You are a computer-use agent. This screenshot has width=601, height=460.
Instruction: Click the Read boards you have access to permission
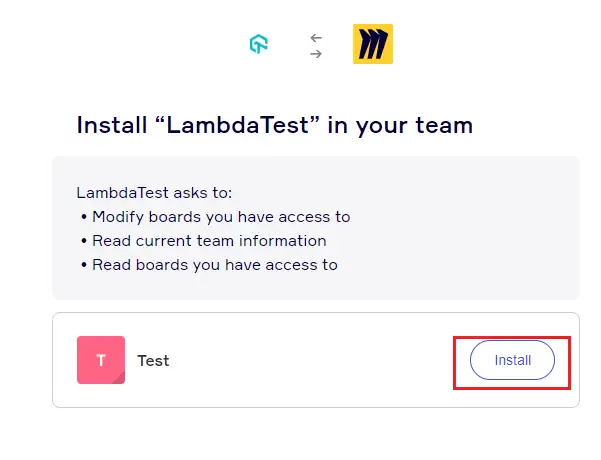[215, 265]
